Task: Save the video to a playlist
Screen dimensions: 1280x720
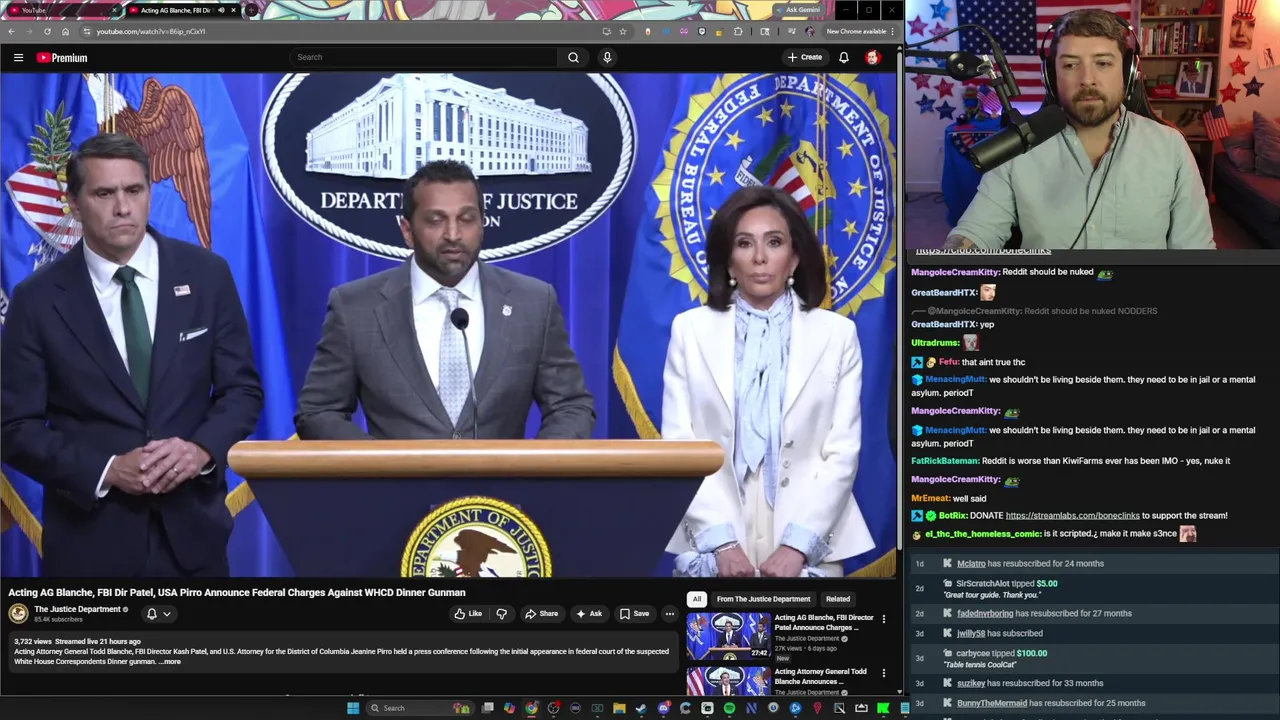Action: tap(634, 614)
